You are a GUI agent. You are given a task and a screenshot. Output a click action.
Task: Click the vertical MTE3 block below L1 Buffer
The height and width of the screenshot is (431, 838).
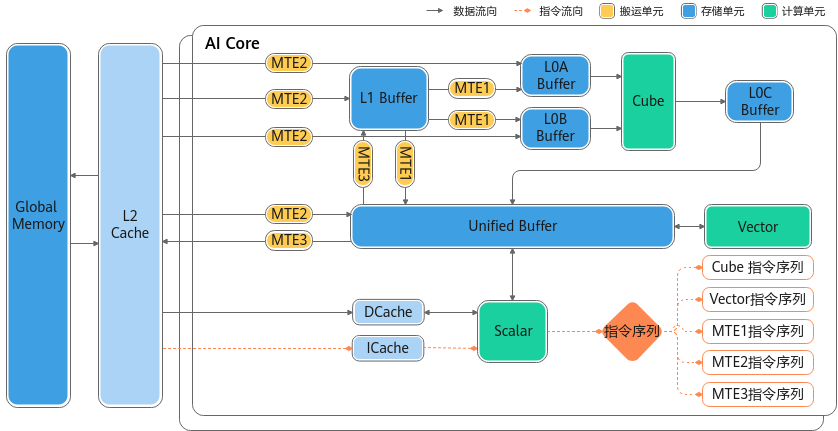point(363,163)
